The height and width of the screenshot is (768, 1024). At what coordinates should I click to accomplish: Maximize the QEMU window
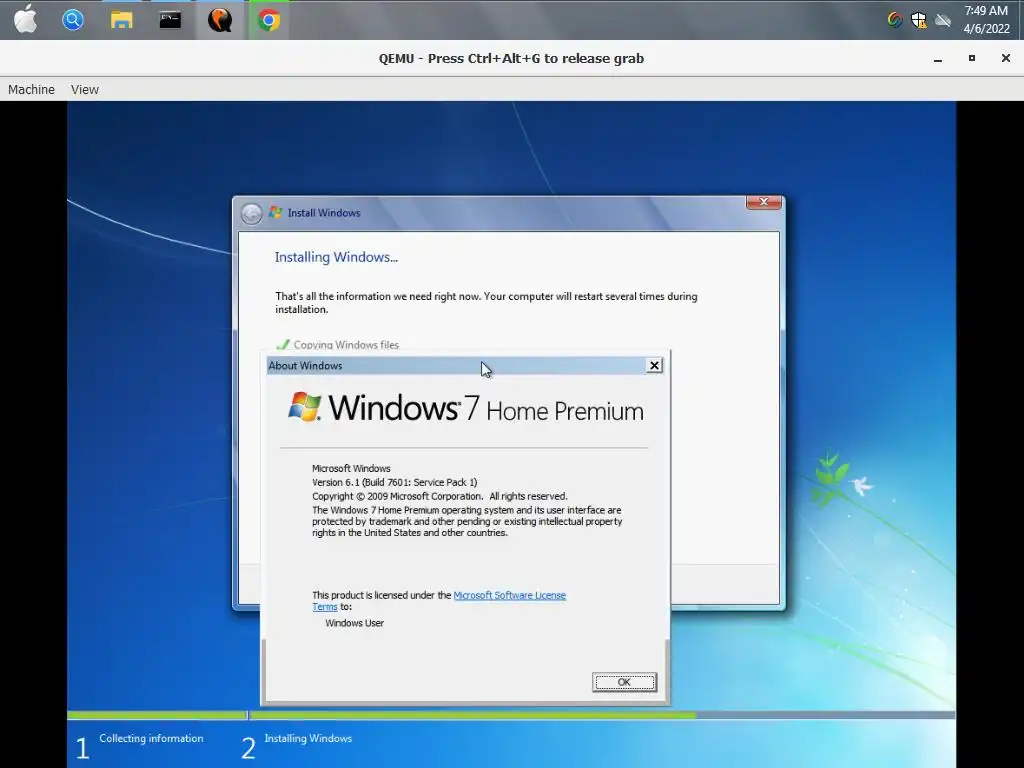pos(972,58)
